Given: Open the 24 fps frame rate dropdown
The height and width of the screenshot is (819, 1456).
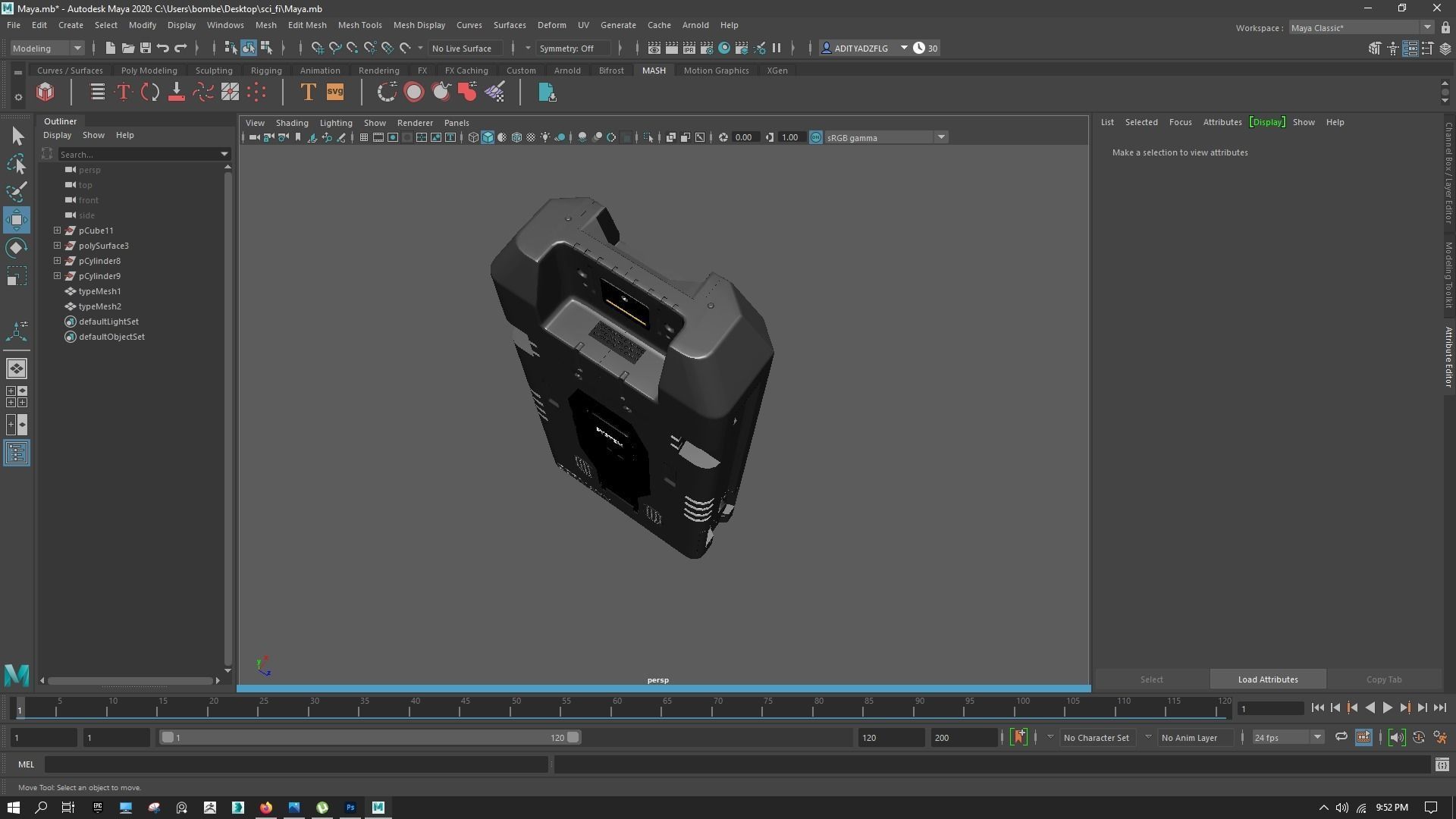Looking at the screenshot, I should tap(1288, 737).
